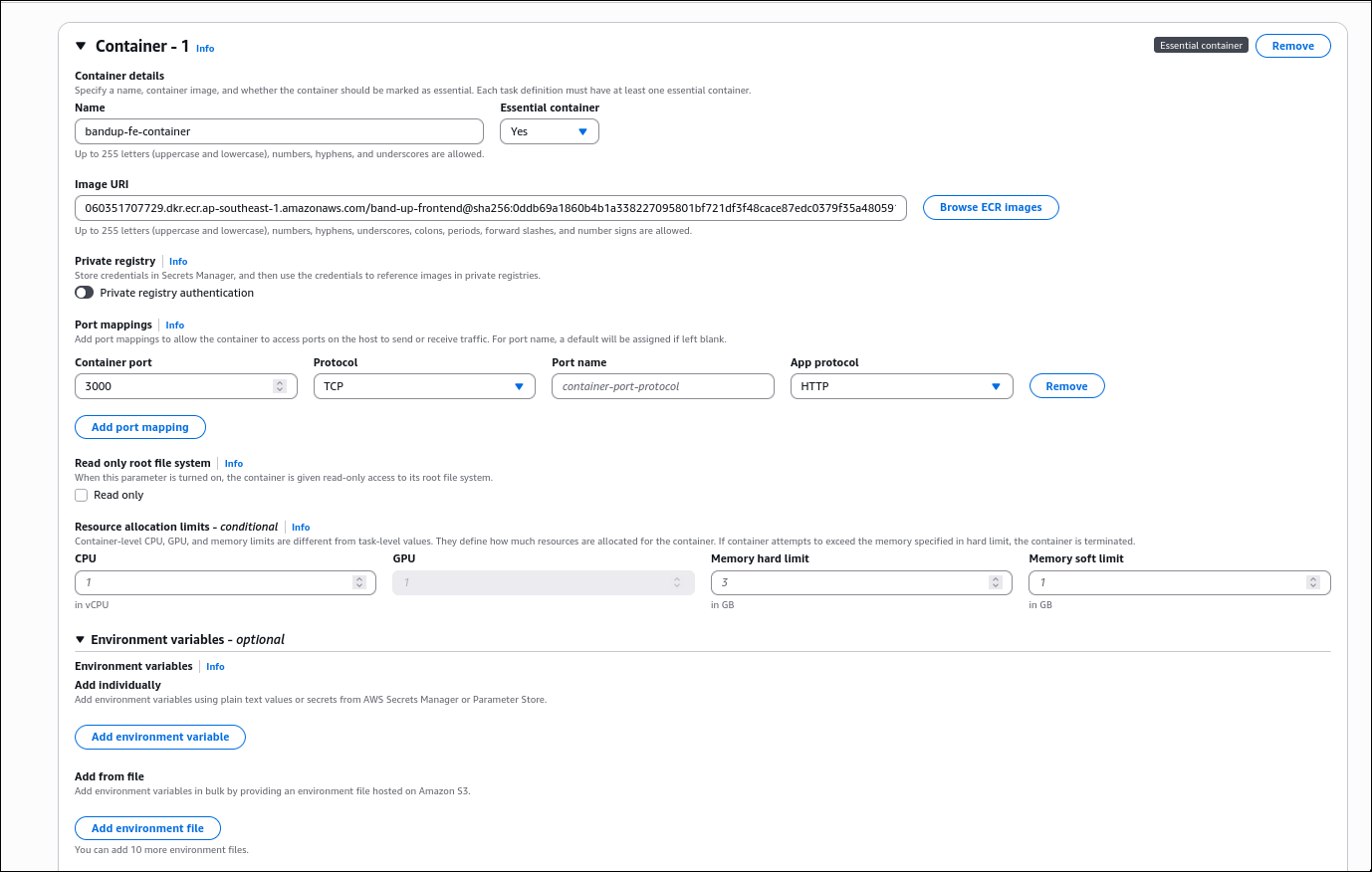Increment Container port with the stepper arrow
Screen dimensions: 1372x872
tap(279, 381)
